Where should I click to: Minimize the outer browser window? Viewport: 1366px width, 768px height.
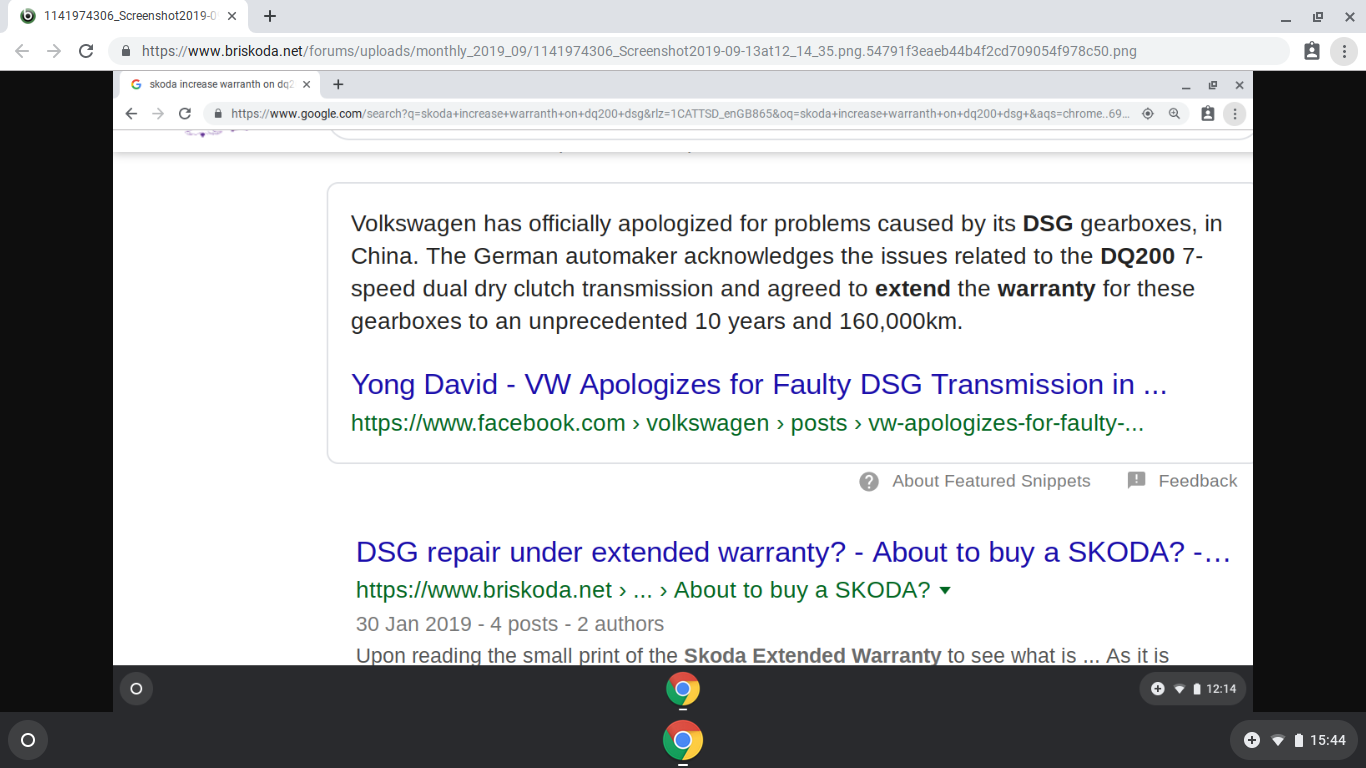1286,16
